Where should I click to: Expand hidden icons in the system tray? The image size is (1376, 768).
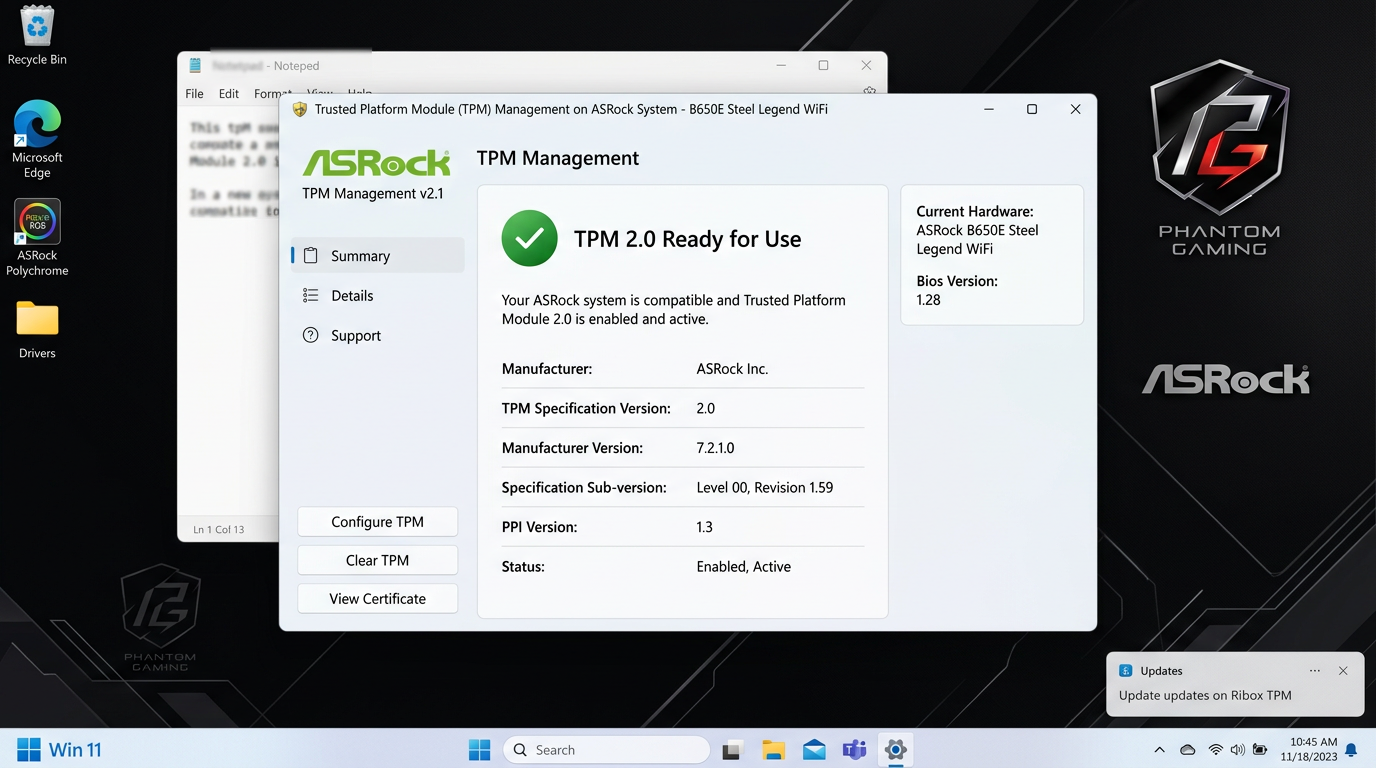point(1159,749)
